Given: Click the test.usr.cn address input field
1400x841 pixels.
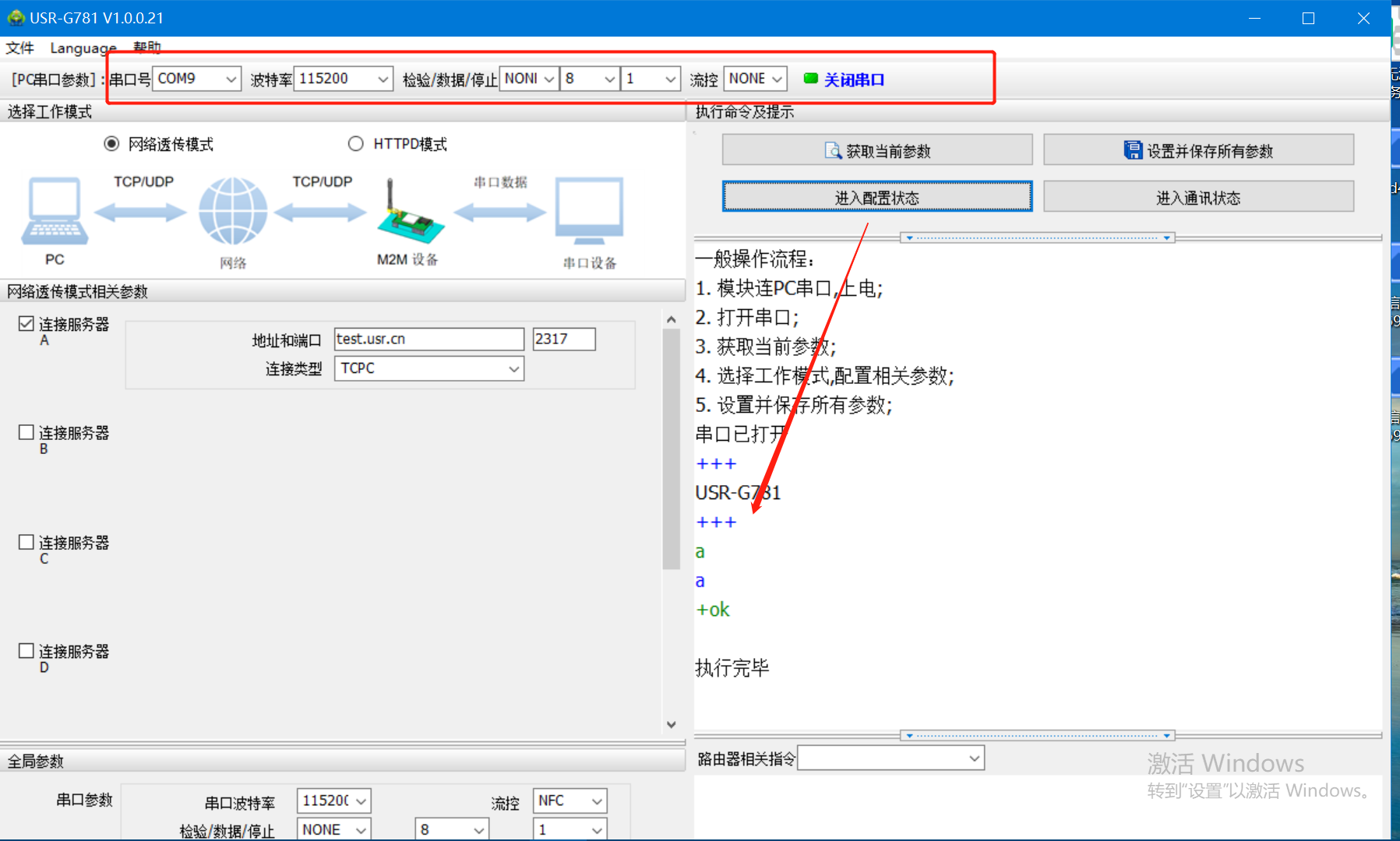Looking at the screenshot, I should pos(428,340).
